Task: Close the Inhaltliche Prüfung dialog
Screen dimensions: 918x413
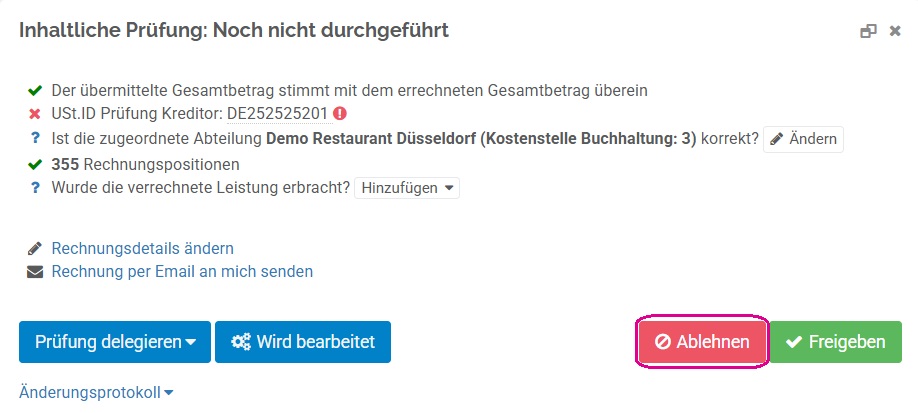Action: click(895, 31)
